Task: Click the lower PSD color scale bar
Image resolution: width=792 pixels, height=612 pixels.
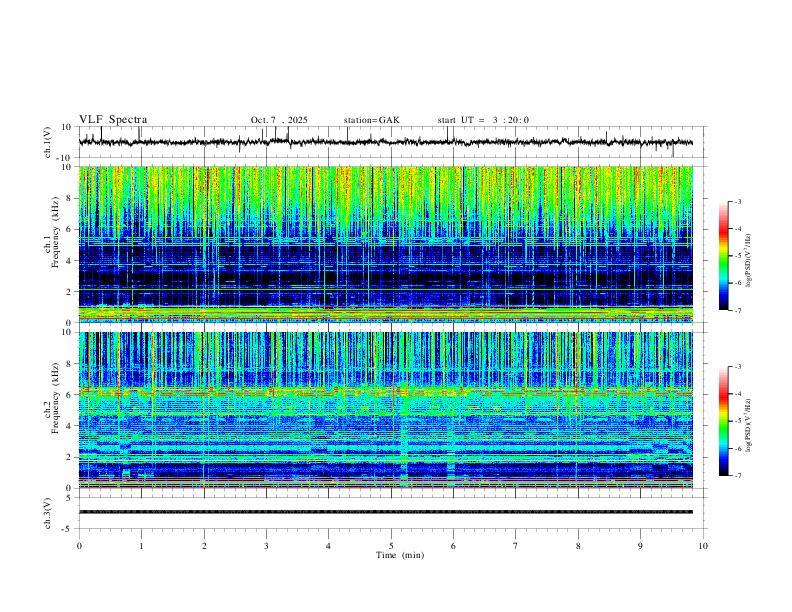Action: 724,421
